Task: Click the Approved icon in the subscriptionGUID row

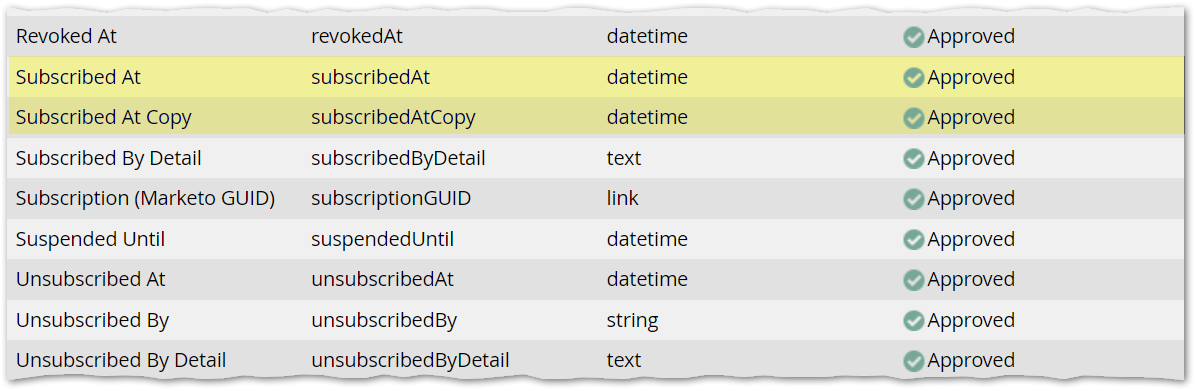Action: pos(913,199)
